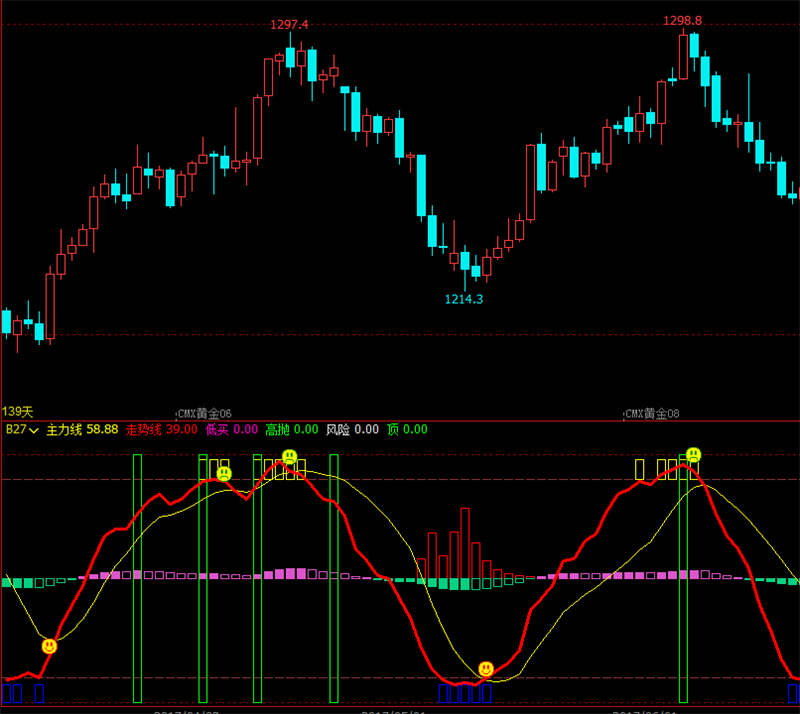
Task: Click the smiley icon at the indicator trough
Action: [486, 669]
